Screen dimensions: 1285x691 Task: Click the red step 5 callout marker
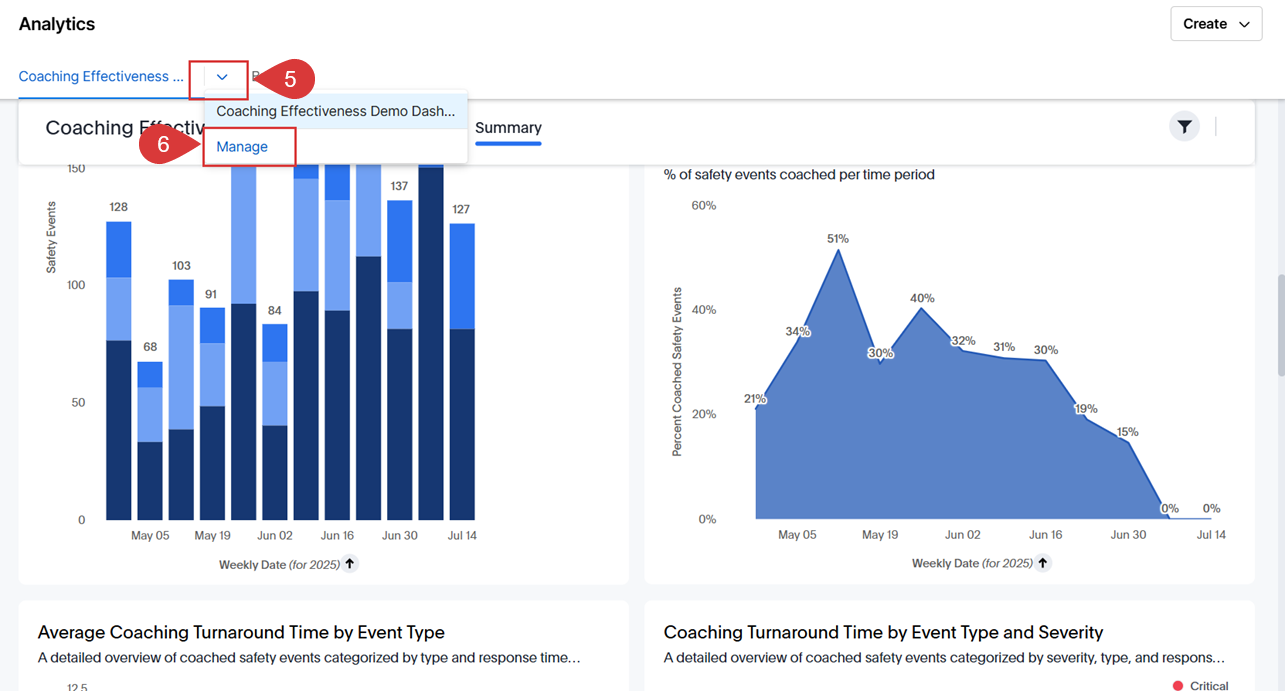tap(286, 79)
